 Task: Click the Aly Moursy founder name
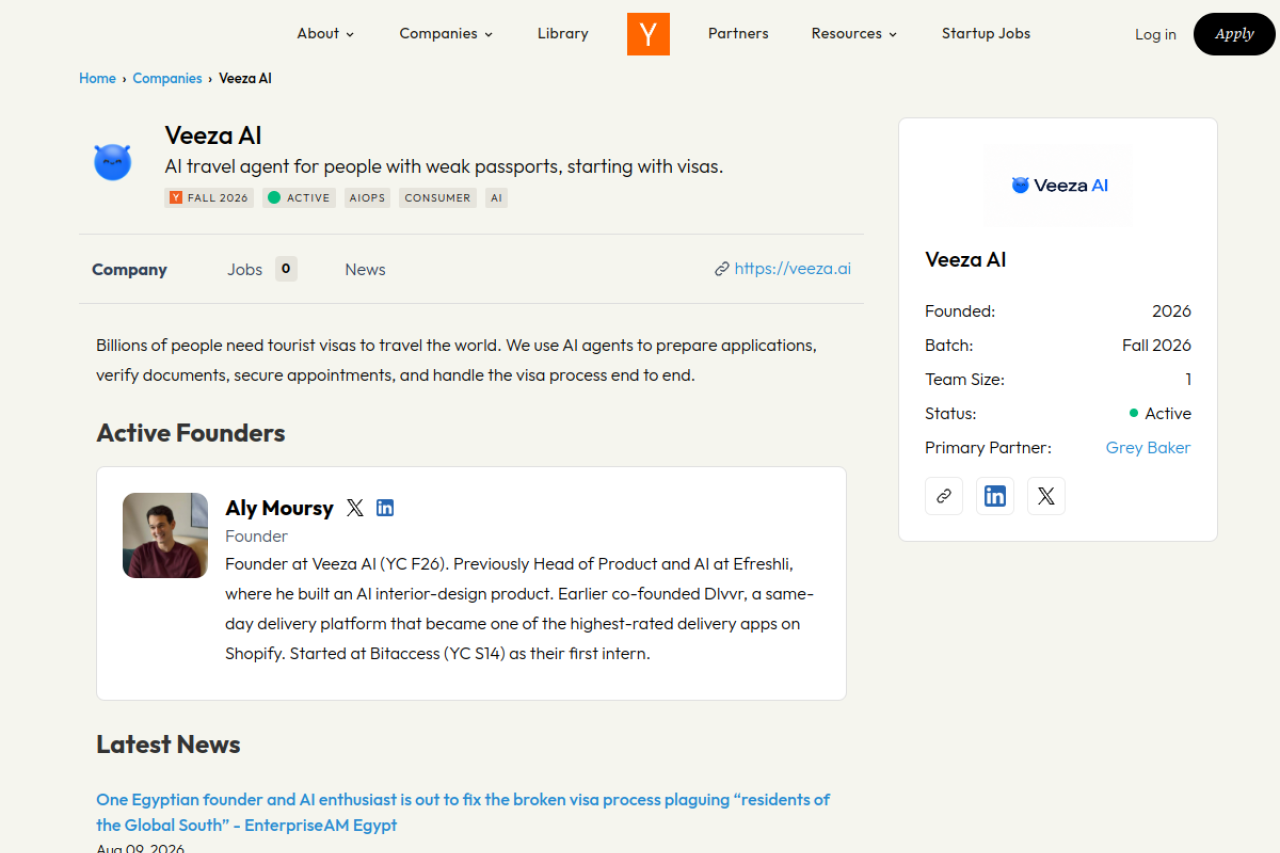click(279, 508)
